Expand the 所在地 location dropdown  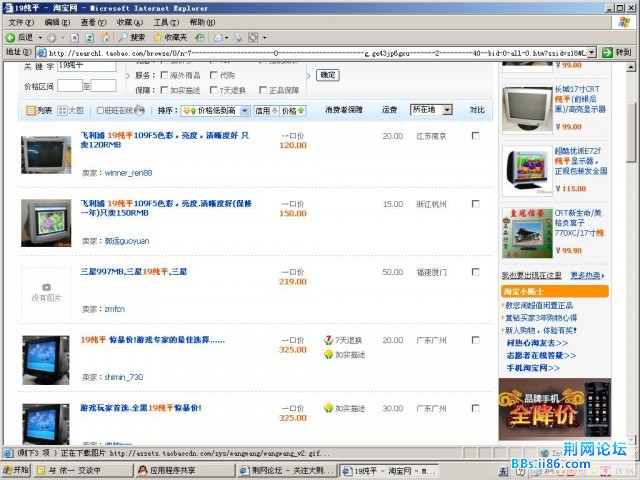click(447, 110)
